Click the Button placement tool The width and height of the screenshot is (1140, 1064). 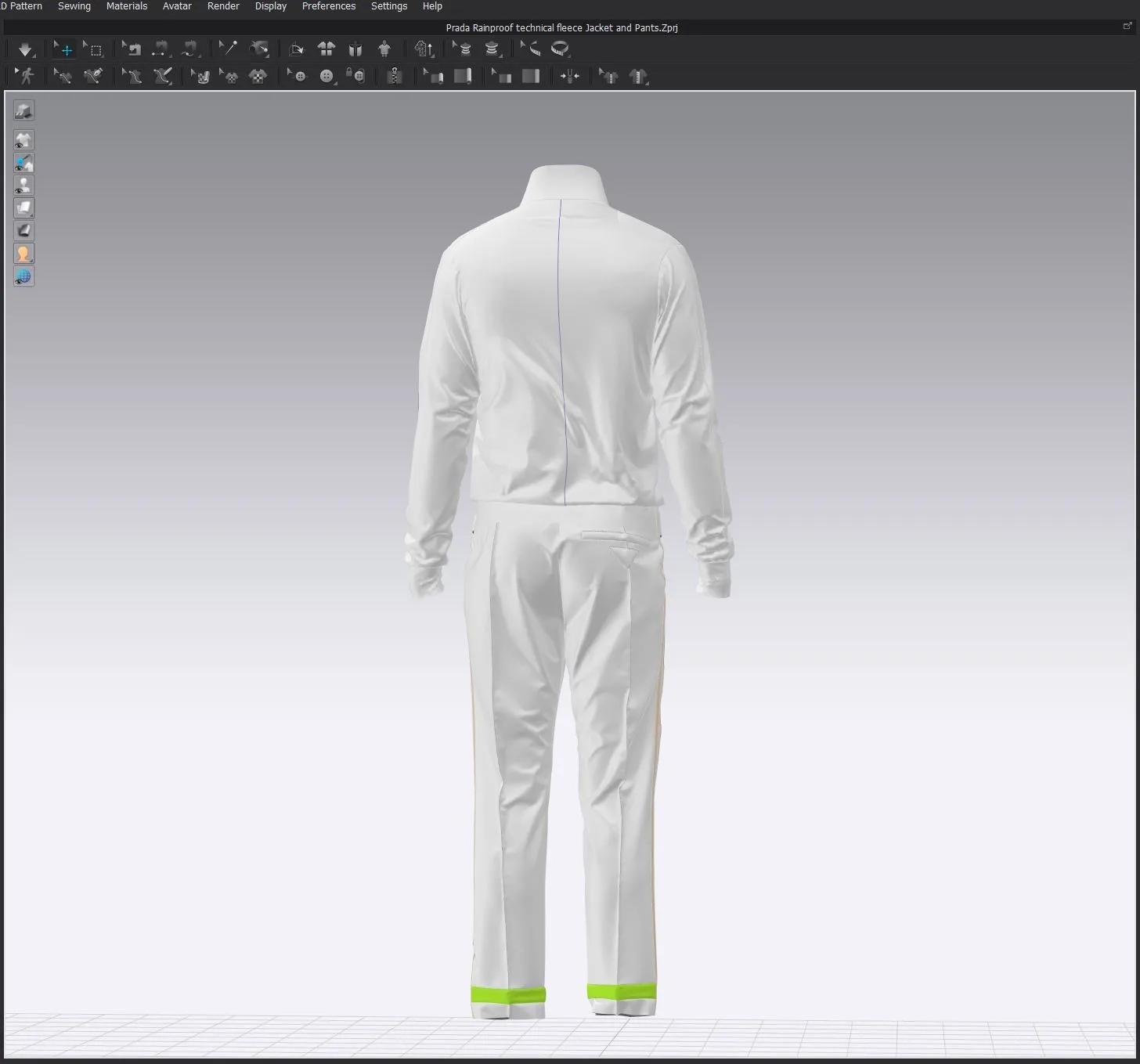click(x=326, y=76)
